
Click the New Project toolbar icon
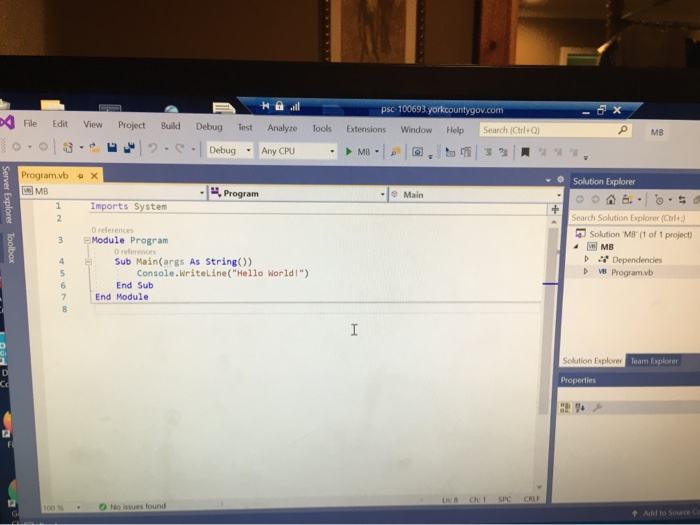coord(67,147)
